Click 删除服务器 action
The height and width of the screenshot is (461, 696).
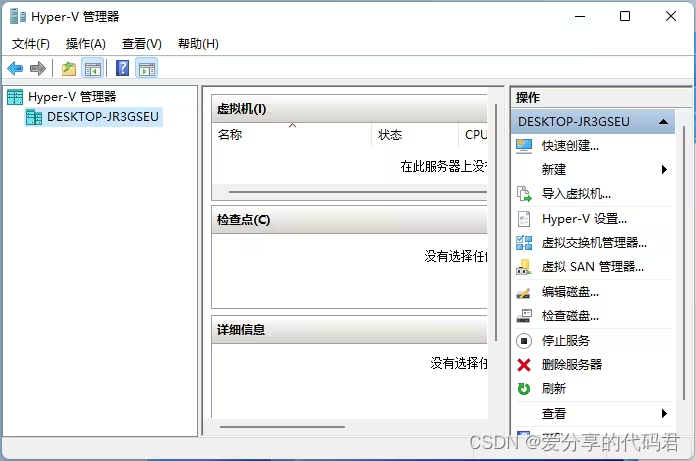(572, 365)
